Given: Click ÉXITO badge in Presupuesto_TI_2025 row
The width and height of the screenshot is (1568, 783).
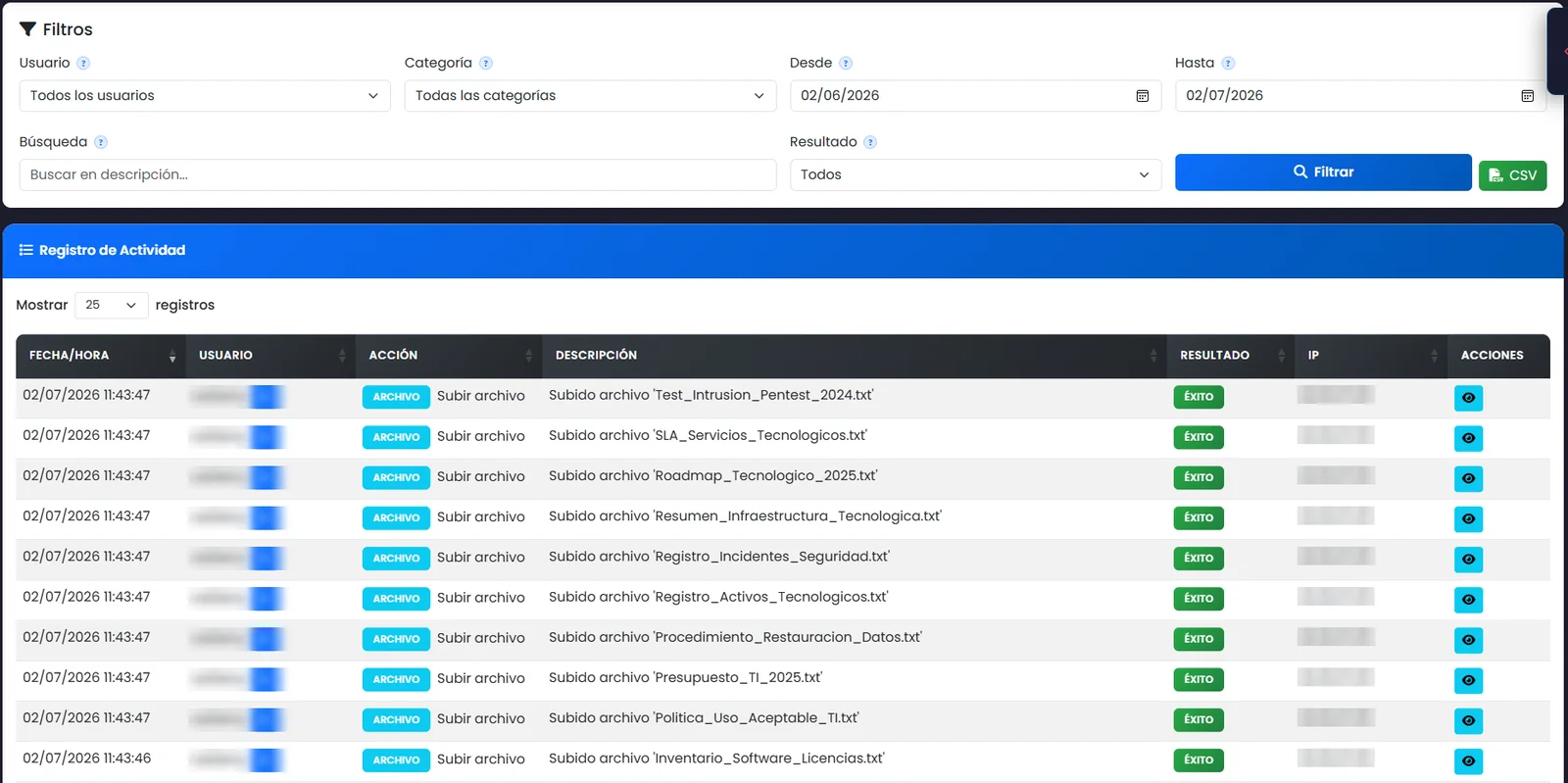Looking at the screenshot, I should (x=1199, y=679).
